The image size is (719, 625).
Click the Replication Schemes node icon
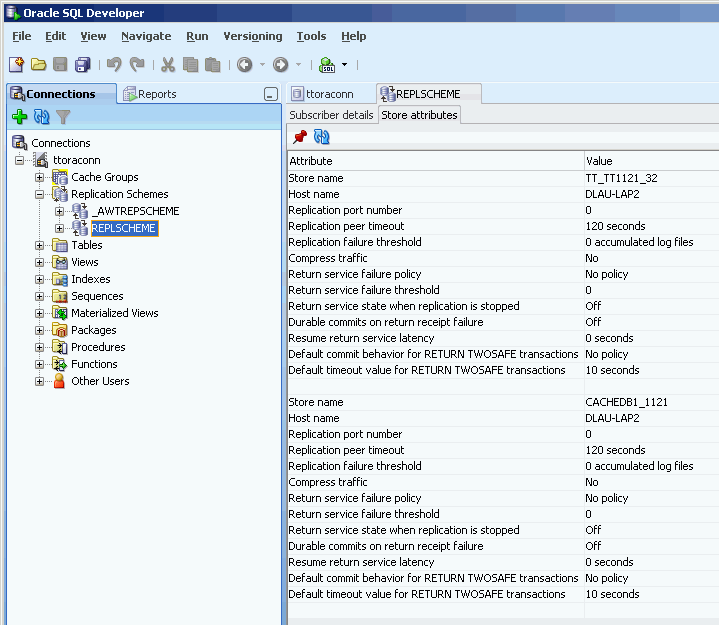(60, 194)
